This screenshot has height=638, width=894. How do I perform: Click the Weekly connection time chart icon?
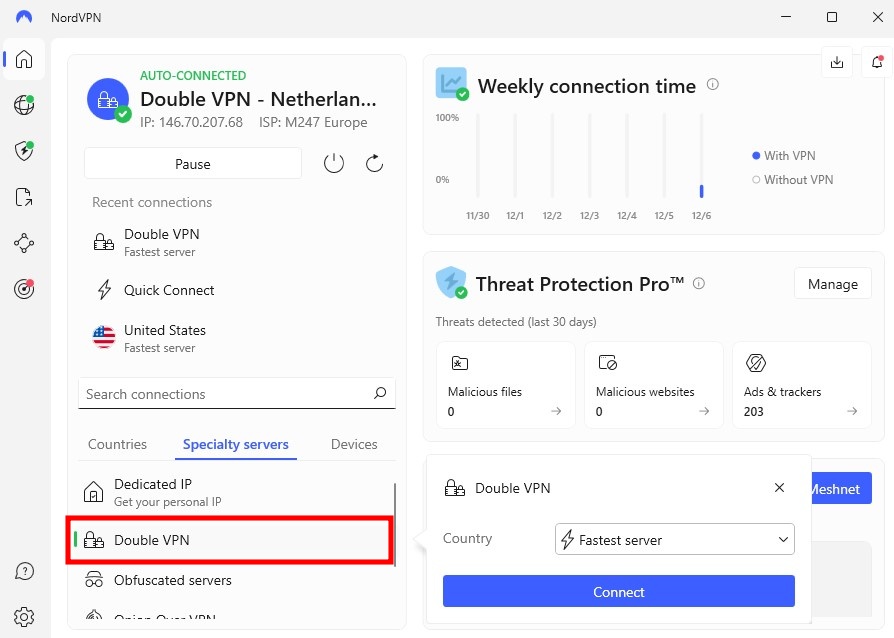(452, 83)
